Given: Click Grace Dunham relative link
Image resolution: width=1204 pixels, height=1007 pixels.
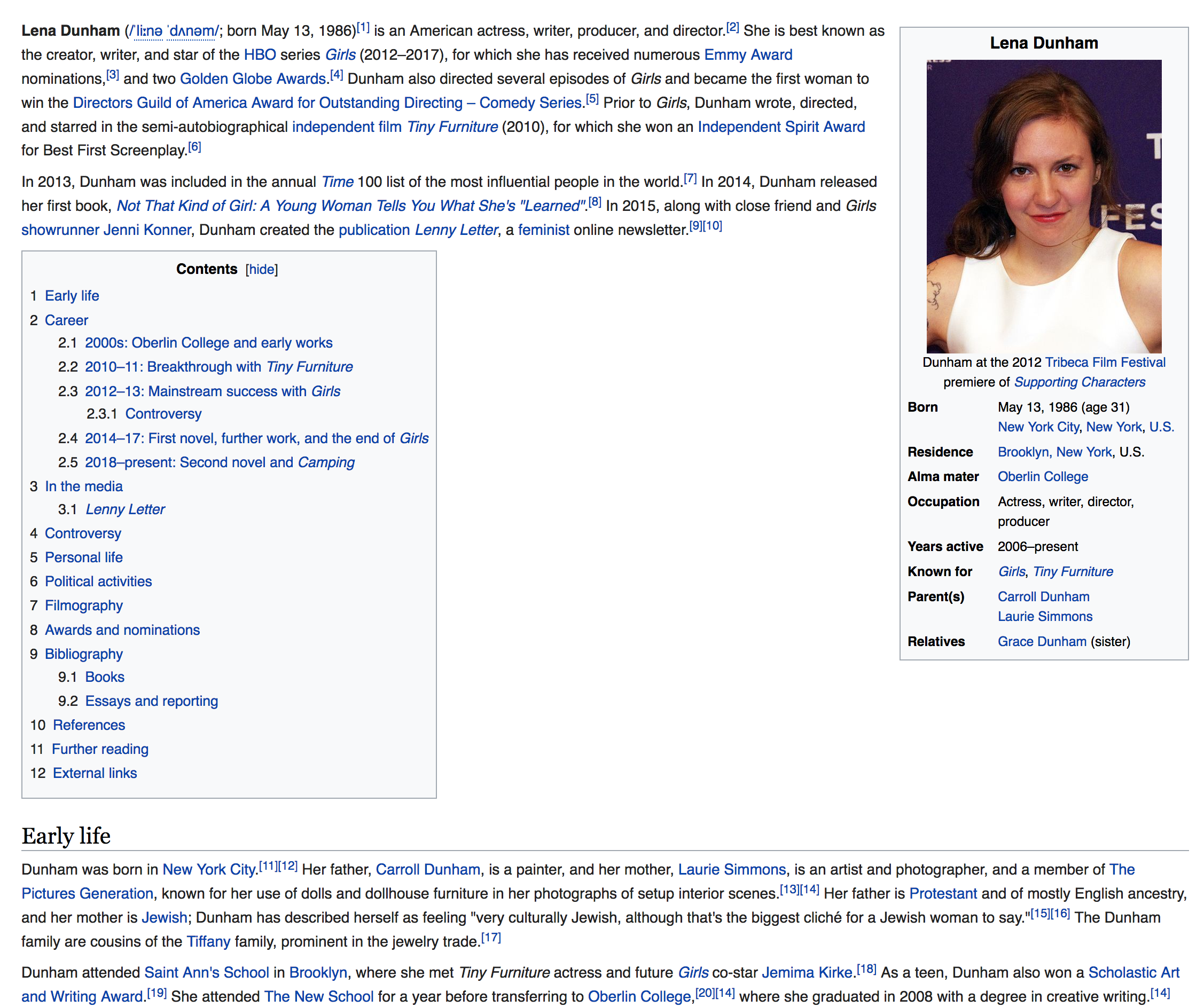Looking at the screenshot, I should pos(1042,642).
